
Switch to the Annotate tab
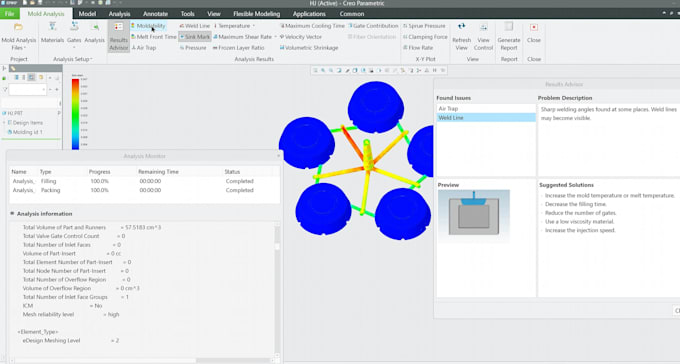coord(155,14)
